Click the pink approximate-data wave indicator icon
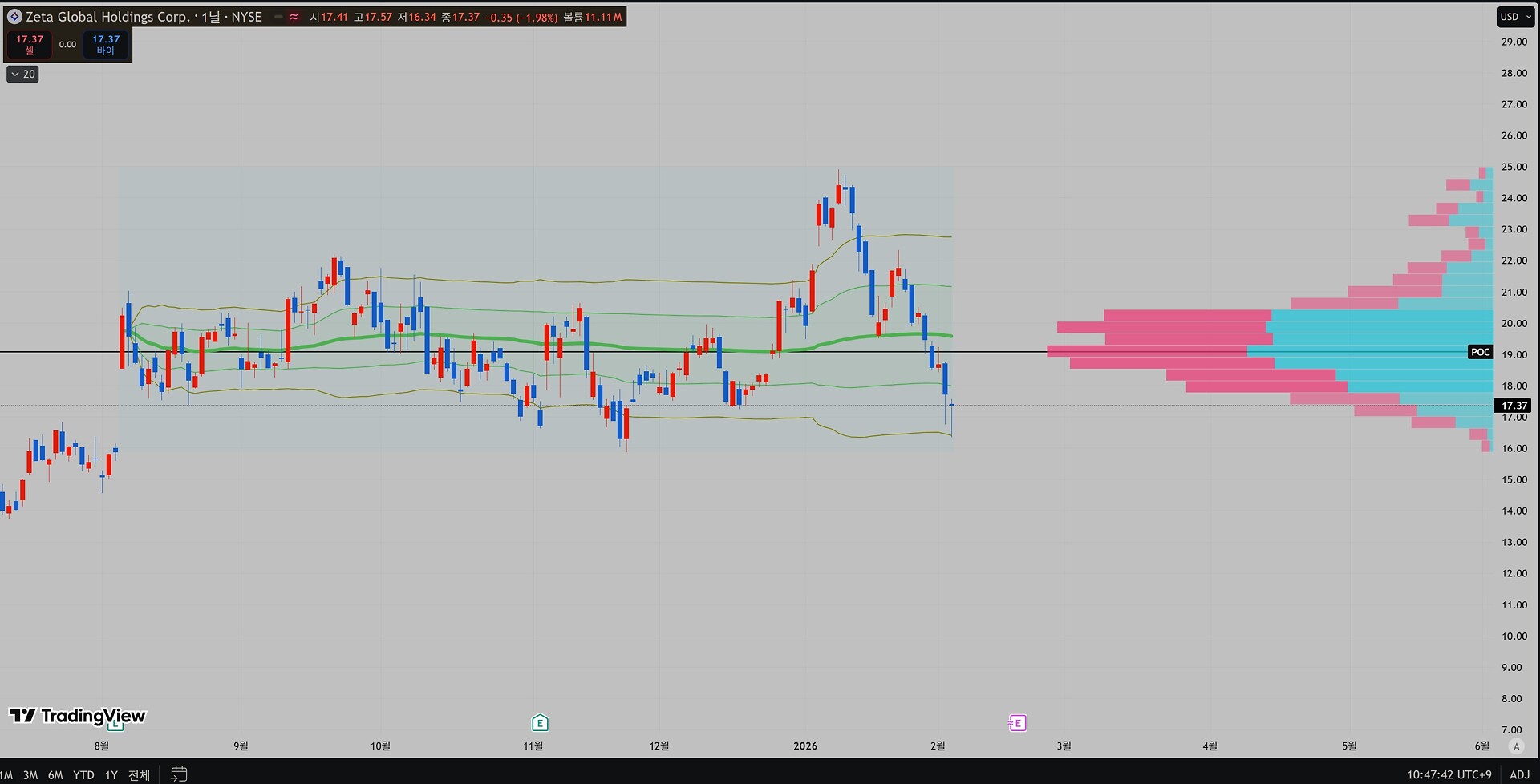Screen dimensions: 1540x784 click(x=294, y=17)
